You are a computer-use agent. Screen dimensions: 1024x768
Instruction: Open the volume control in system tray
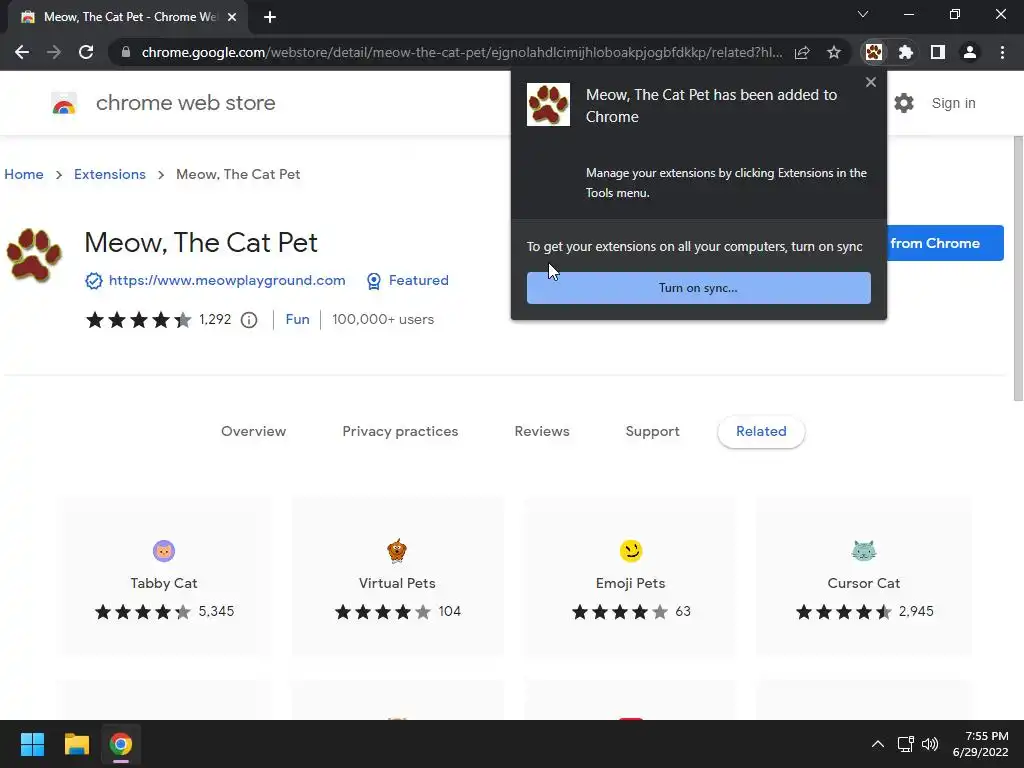930,744
